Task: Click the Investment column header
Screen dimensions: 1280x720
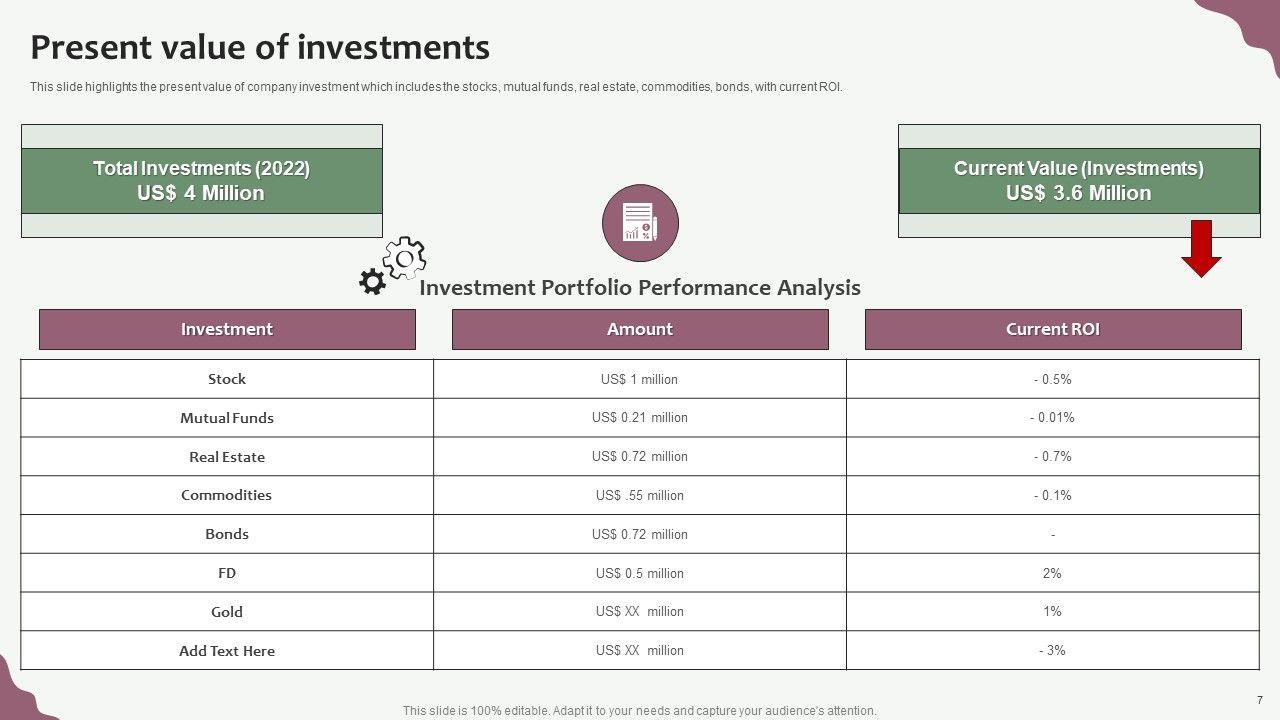Action: [227, 329]
